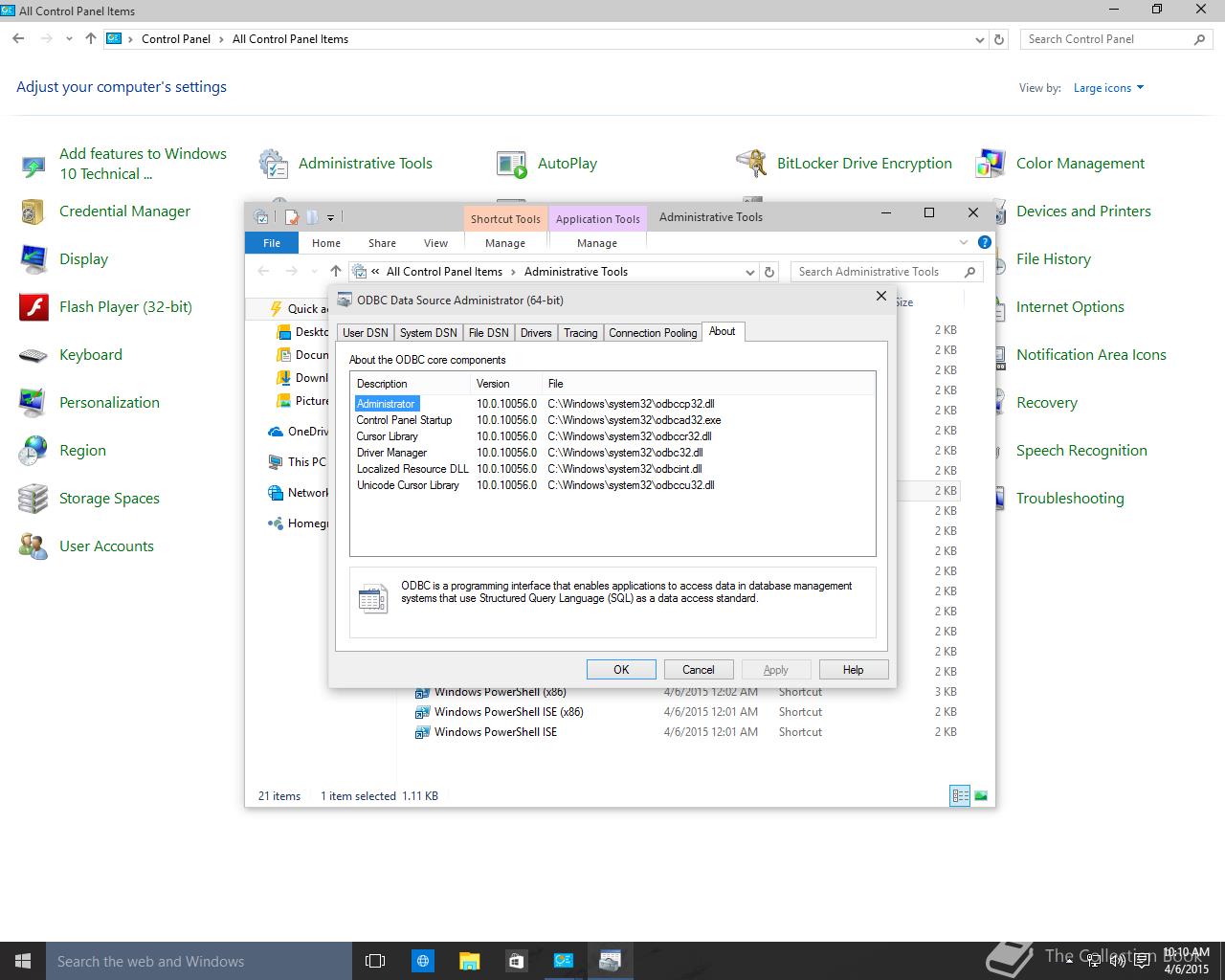Open the Color Management icon
This screenshot has height=980, width=1225.
click(1060, 164)
